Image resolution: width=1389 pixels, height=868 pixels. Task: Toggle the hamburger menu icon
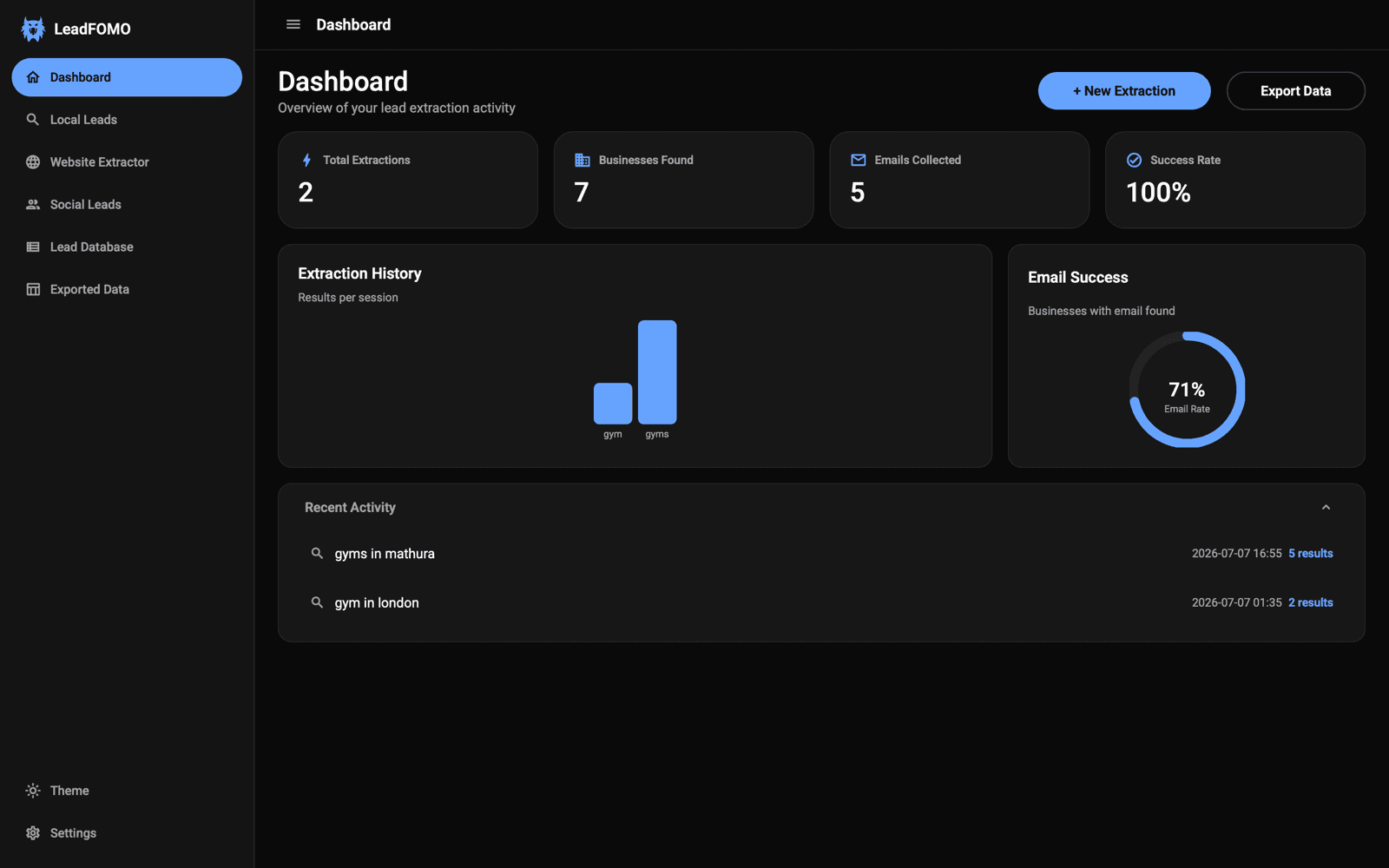[x=293, y=24]
